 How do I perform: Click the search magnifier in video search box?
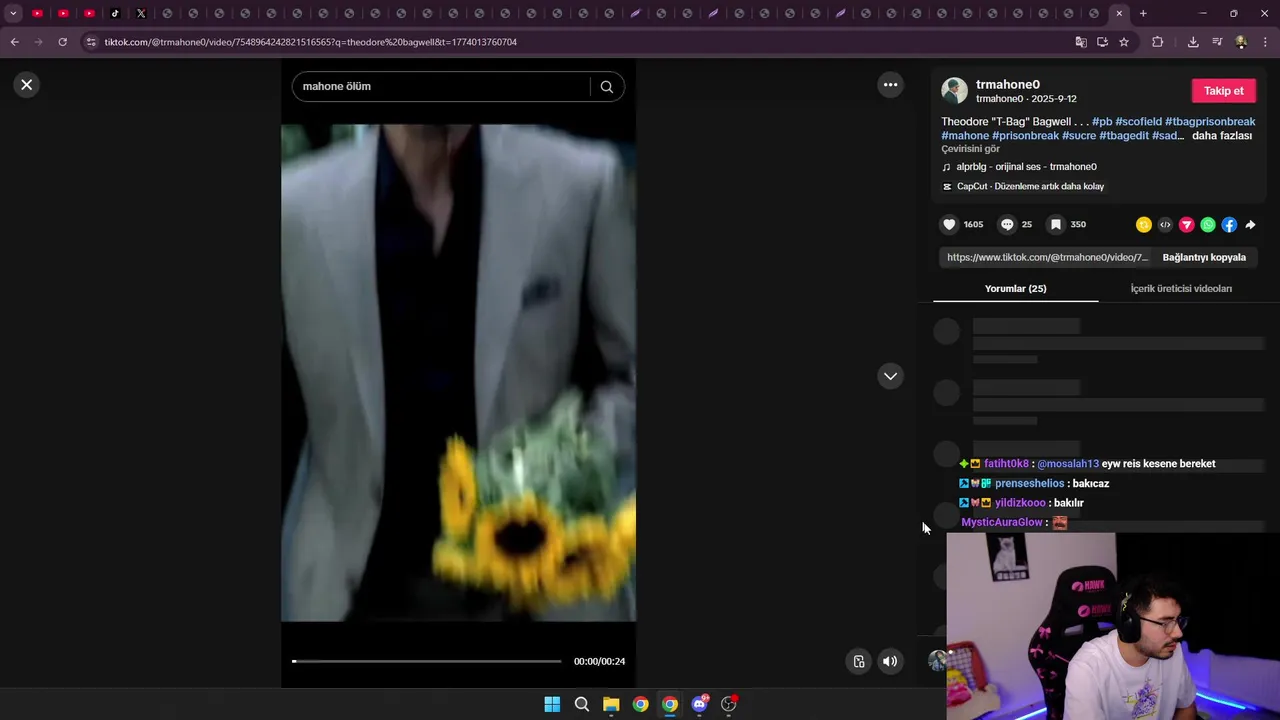(606, 86)
